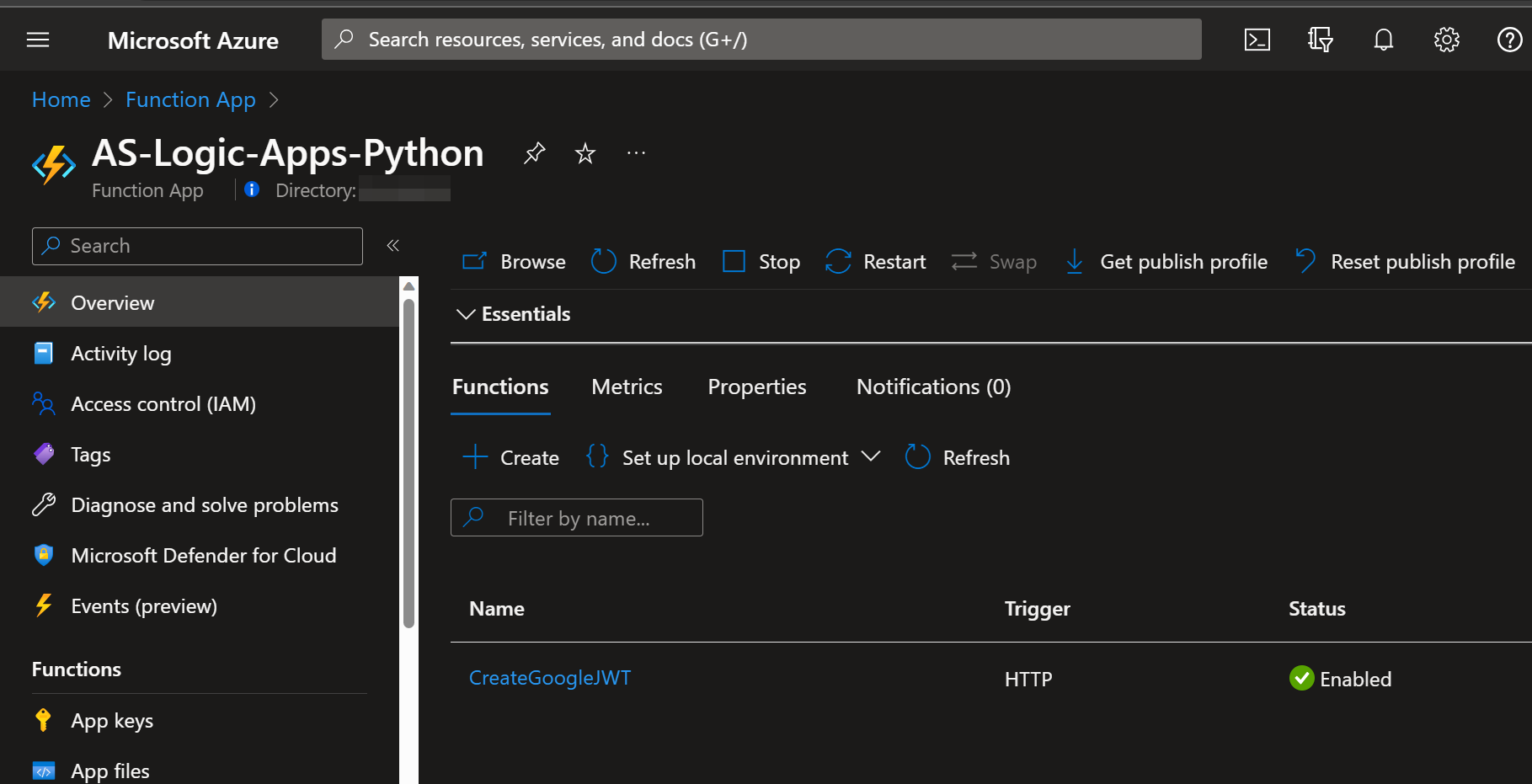The width and height of the screenshot is (1532, 784).
Task: Open Cloud Shell from top bar
Action: (1257, 40)
